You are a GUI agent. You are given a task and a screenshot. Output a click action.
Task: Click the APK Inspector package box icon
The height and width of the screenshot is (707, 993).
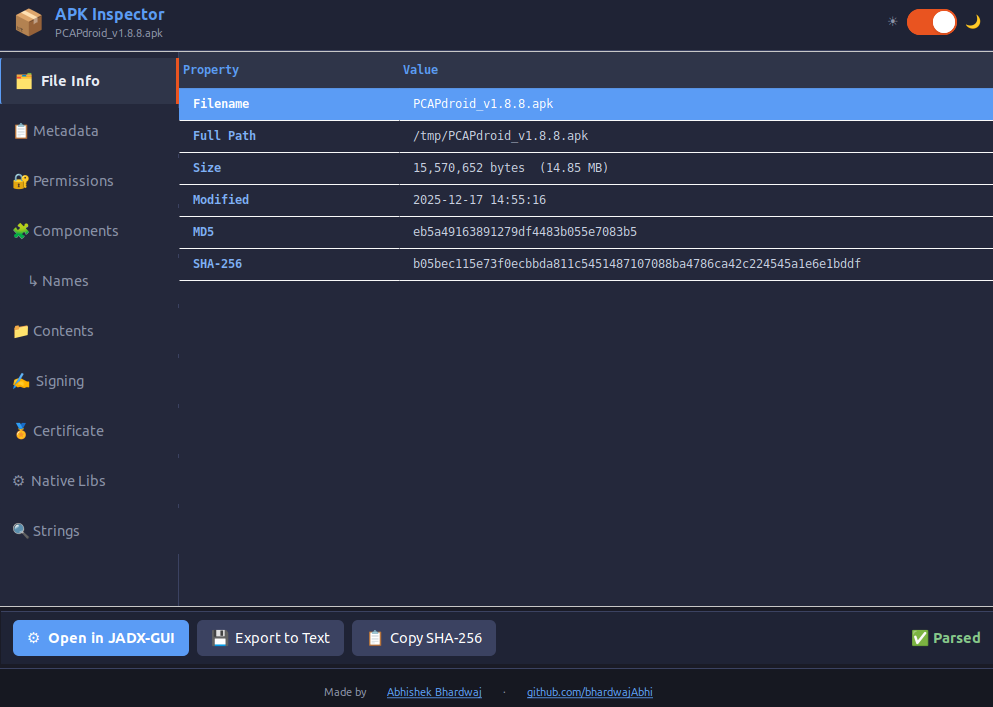28,23
